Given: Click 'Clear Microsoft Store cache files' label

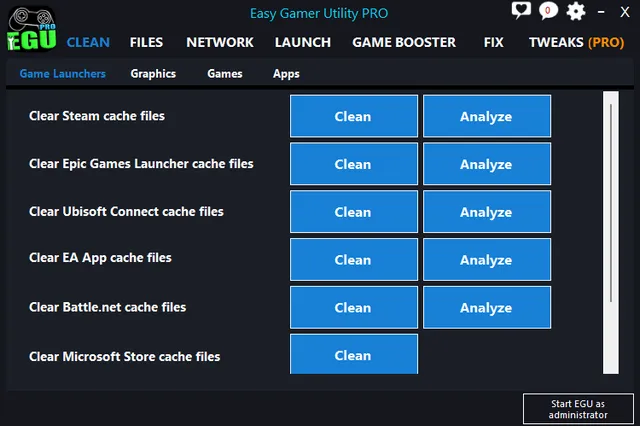Looking at the screenshot, I should tap(124, 357).
